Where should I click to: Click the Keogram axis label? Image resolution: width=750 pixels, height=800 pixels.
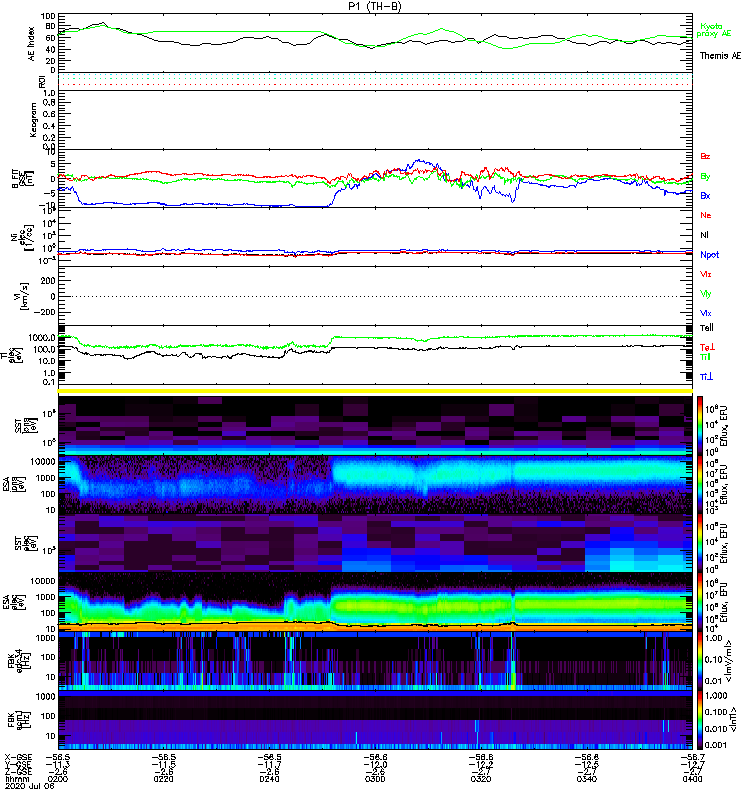point(33,120)
